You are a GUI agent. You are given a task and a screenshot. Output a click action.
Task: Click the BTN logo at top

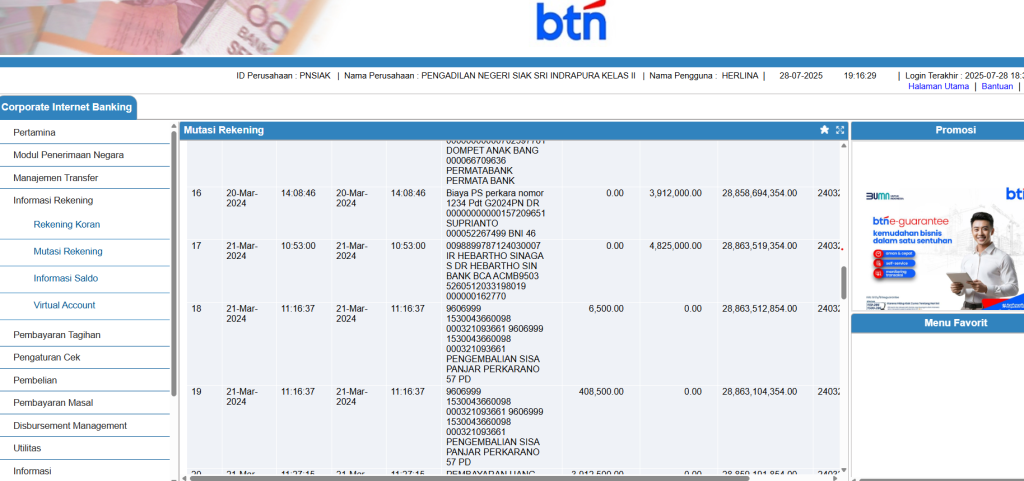click(x=571, y=22)
